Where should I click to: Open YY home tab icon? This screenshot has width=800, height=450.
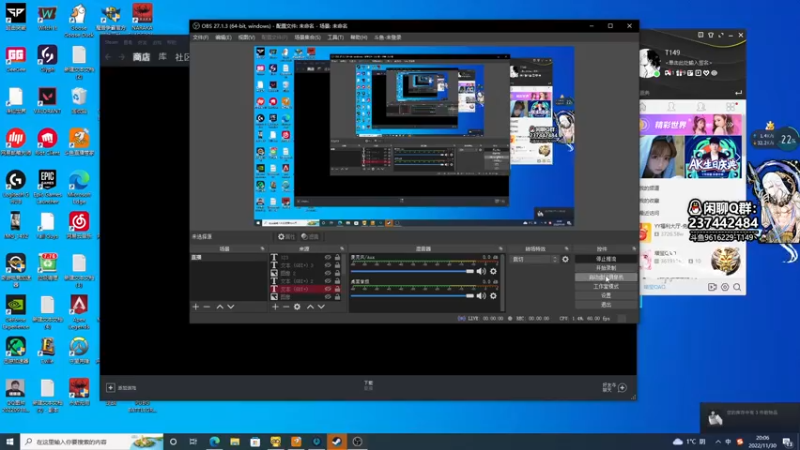pyautogui.click(x=643, y=106)
